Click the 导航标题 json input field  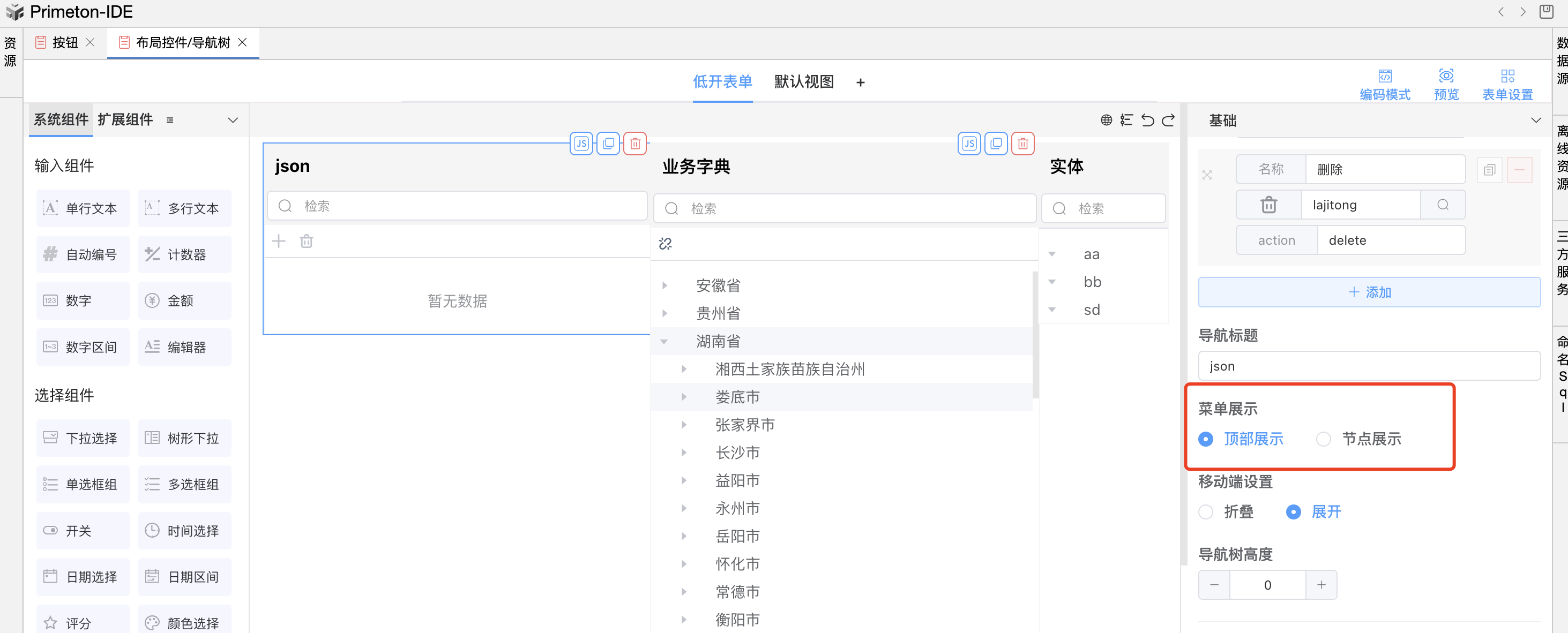(1369, 366)
